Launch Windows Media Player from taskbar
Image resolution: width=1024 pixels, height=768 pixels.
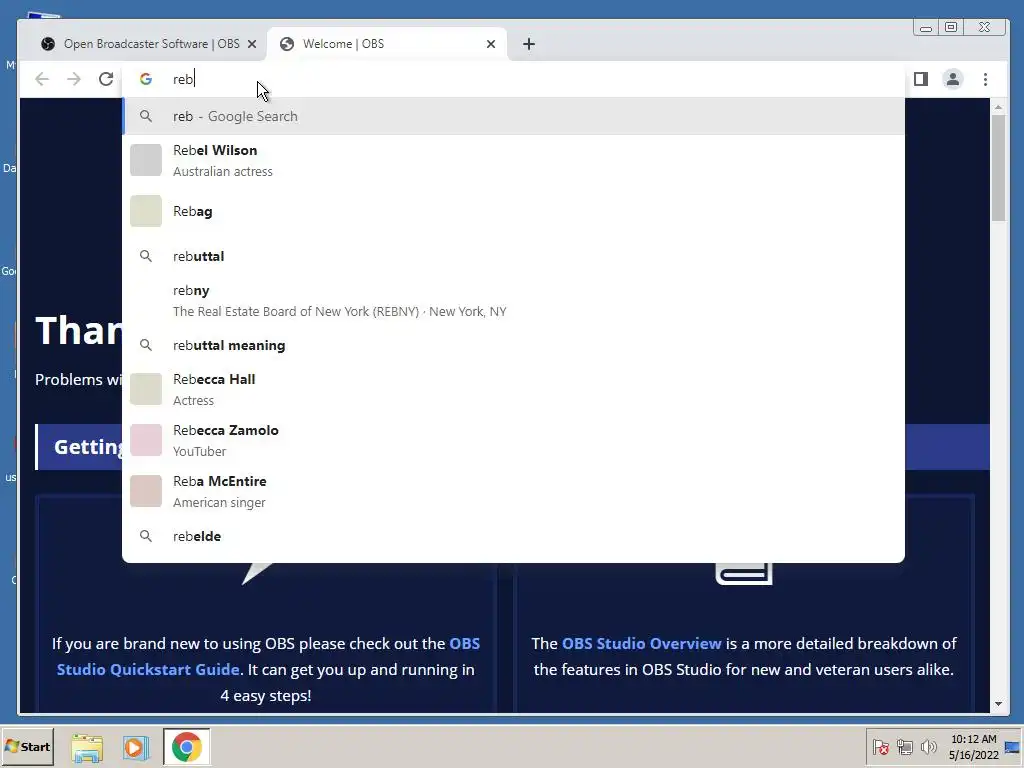136,747
